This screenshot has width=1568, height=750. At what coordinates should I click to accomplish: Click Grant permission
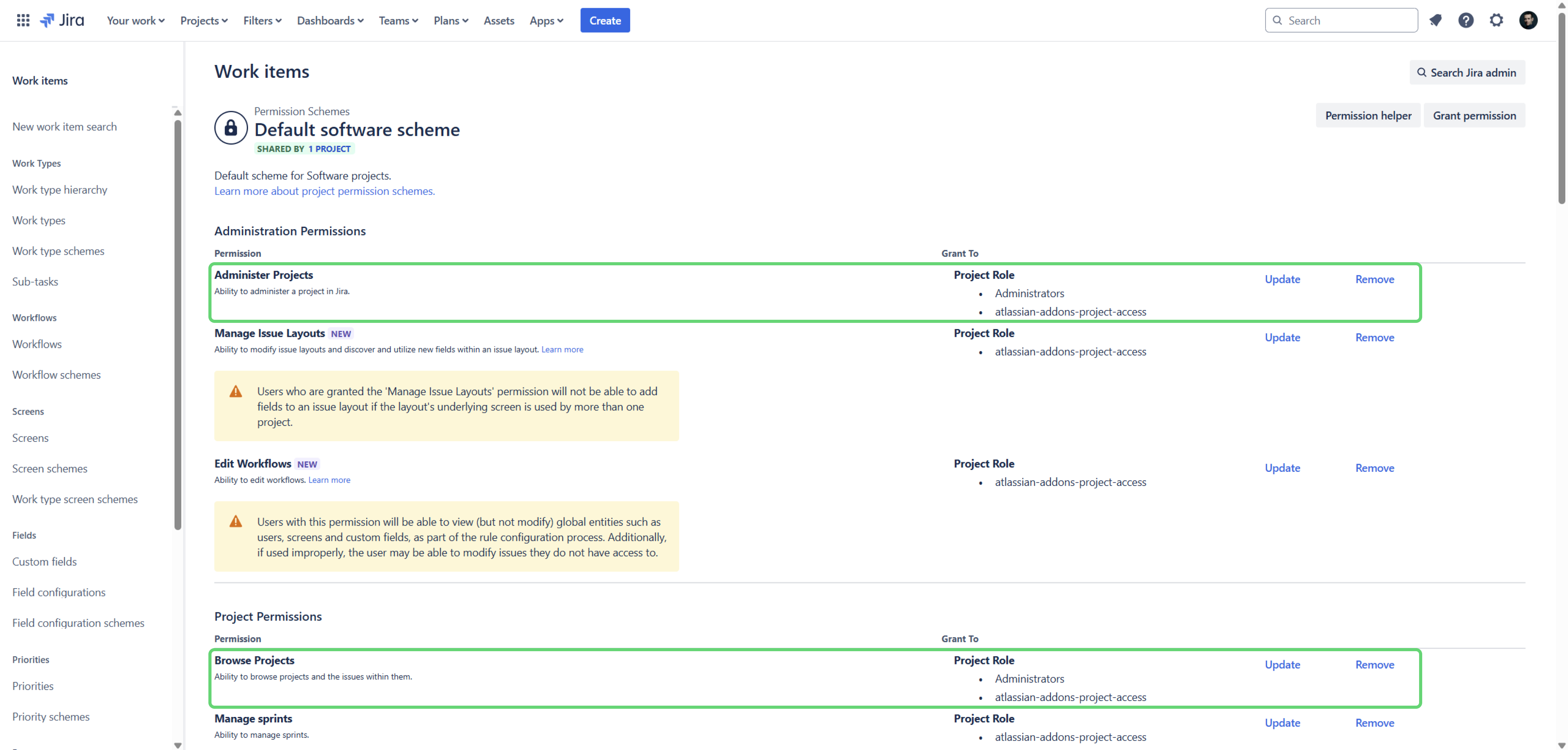click(1474, 115)
